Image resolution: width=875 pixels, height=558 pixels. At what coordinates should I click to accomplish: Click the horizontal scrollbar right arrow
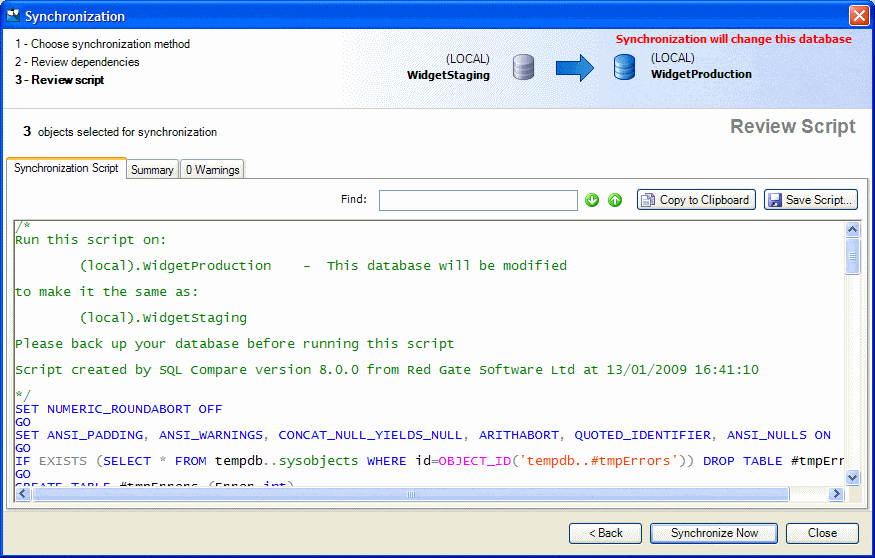pos(836,494)
